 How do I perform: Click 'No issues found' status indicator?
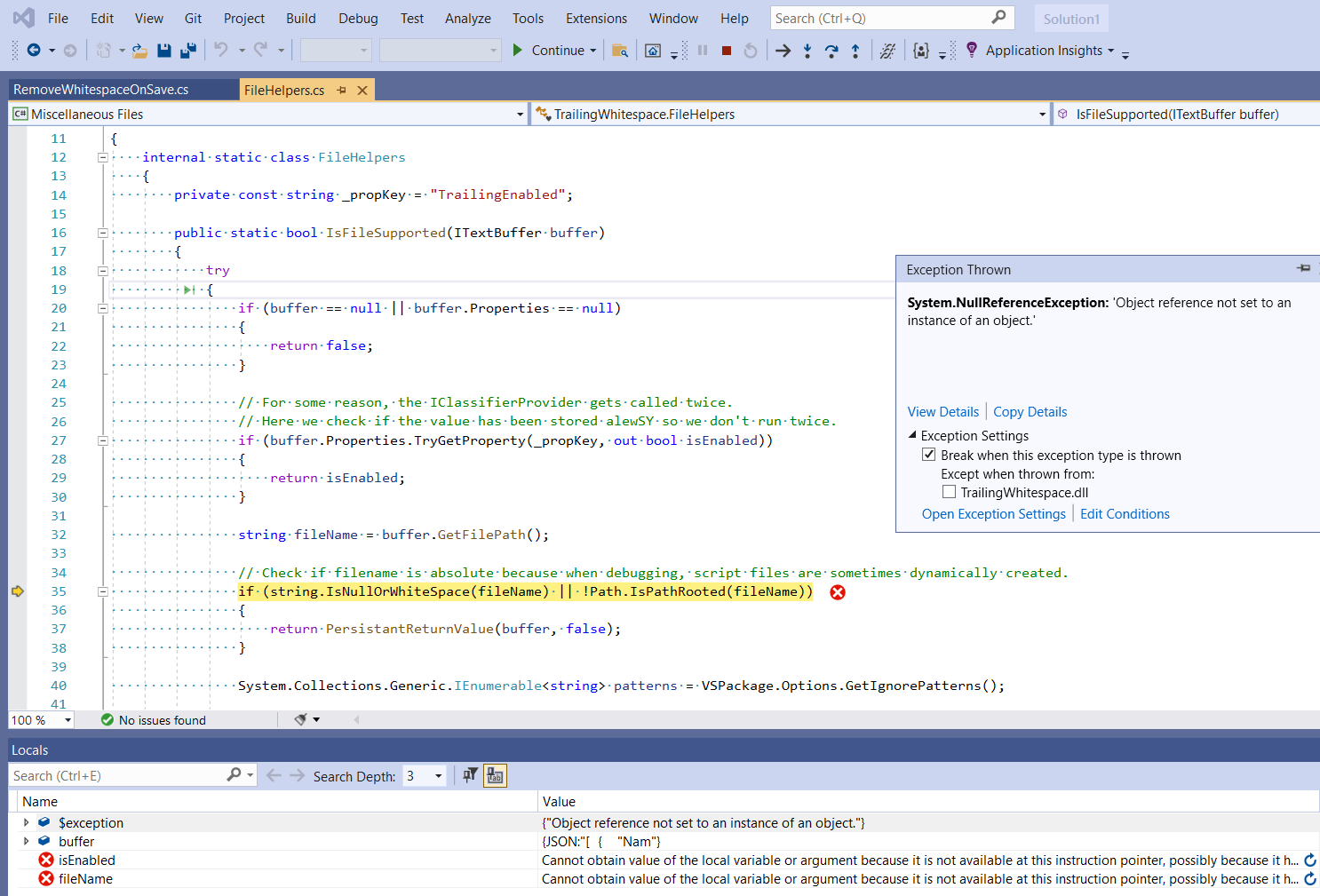(x=154, y=720)
